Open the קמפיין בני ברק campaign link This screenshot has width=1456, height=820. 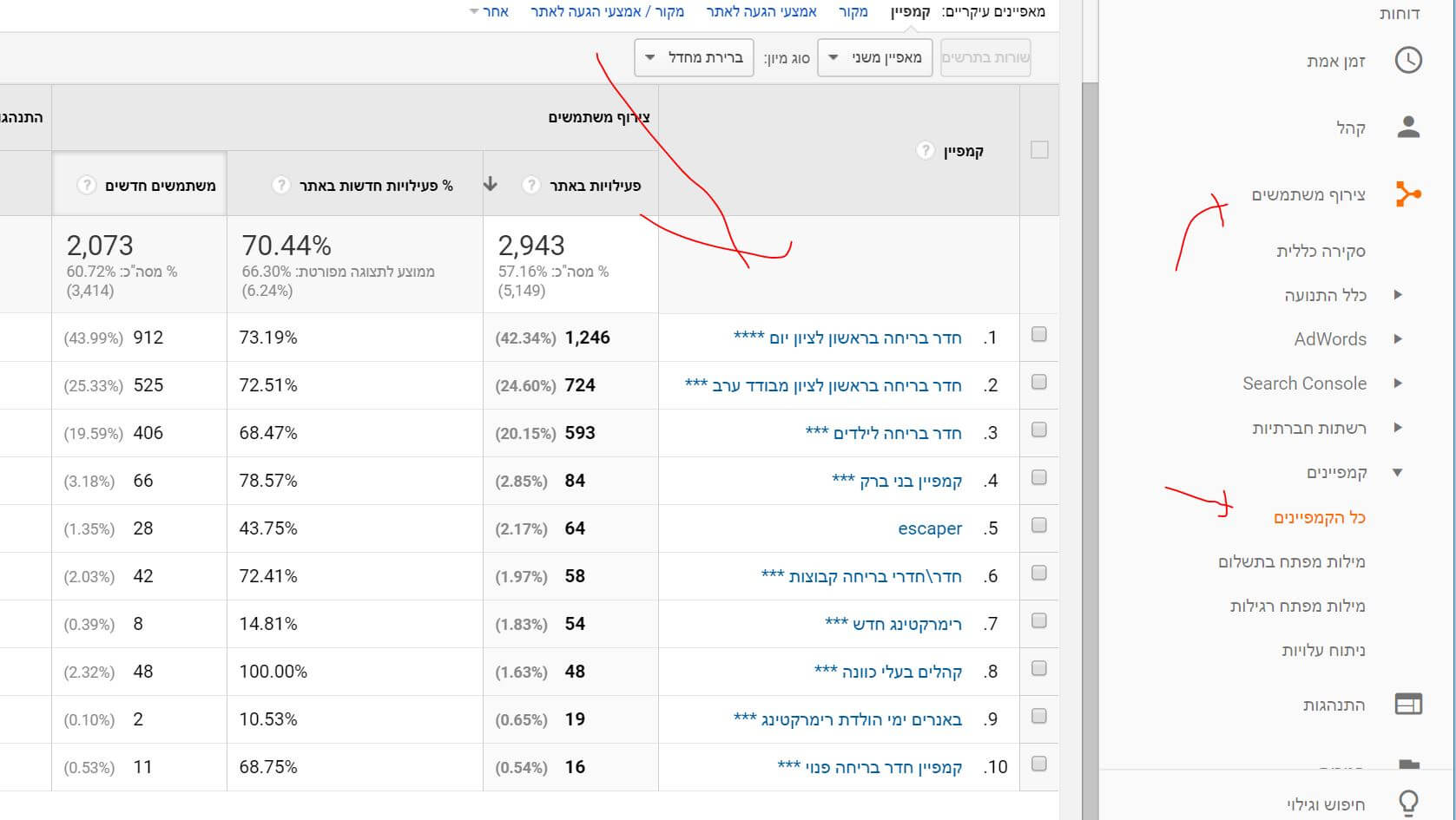click(897, 481)
